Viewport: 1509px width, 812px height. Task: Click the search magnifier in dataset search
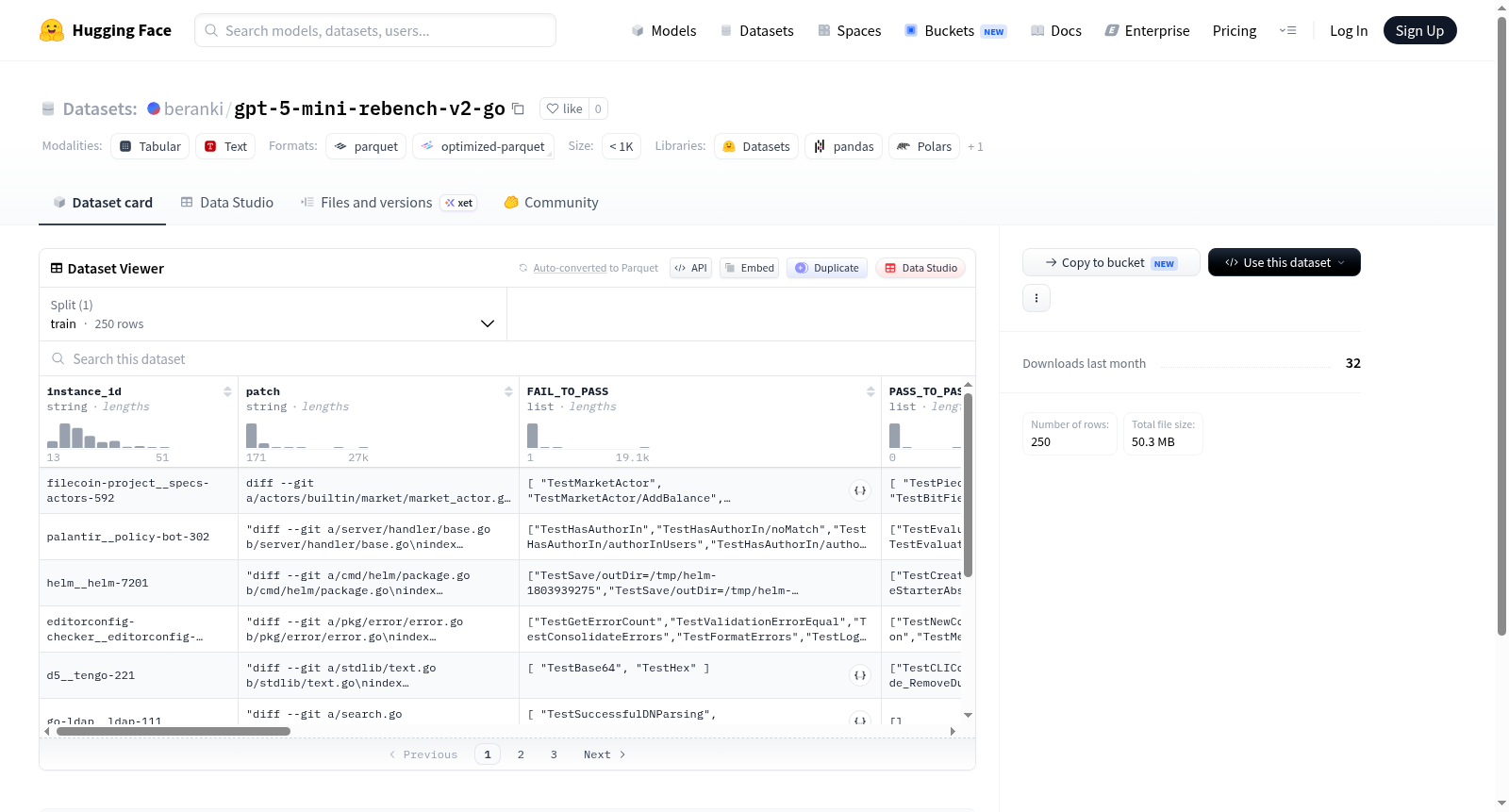click(x=58, y=358)
